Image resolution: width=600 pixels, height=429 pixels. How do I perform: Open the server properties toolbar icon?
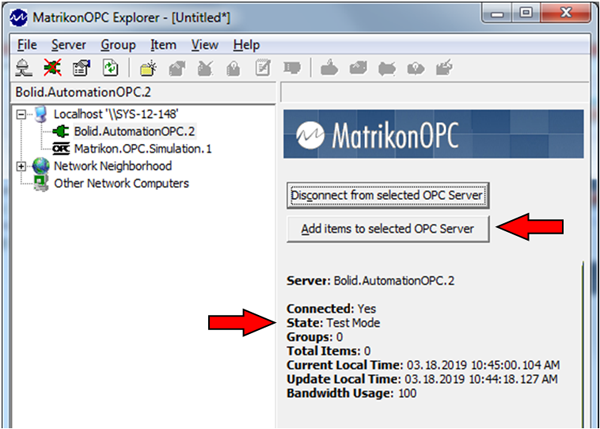(78, 68)
